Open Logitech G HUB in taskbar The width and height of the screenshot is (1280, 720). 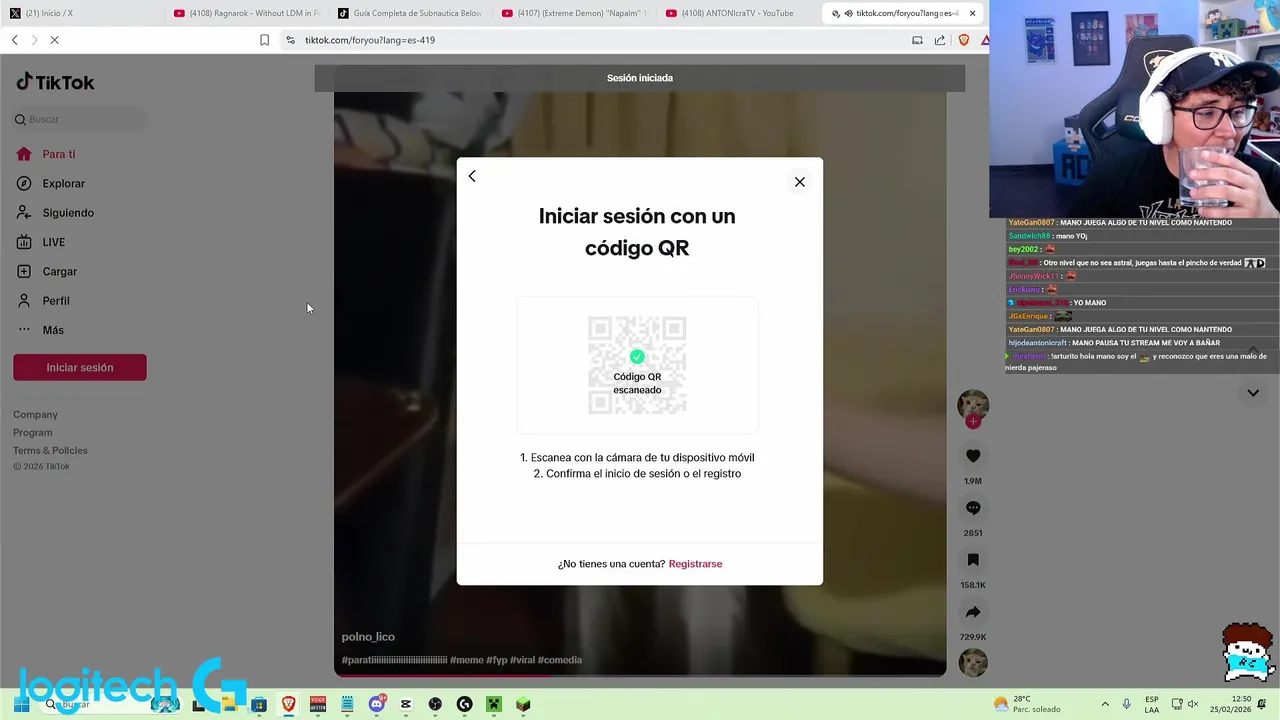coord(464,704)
